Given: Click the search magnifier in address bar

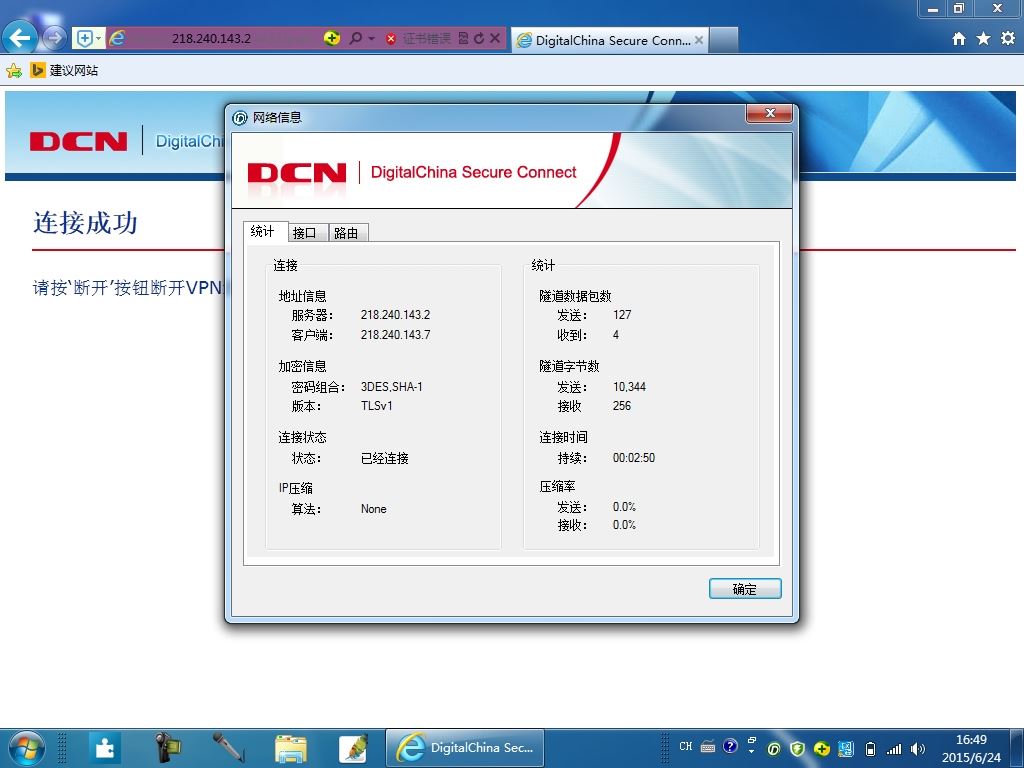Looking at the screenshot, I should [355, 39].
